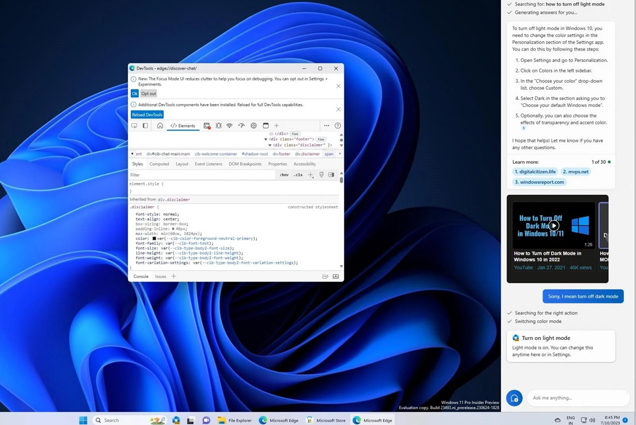Open the black color swatch picker
The width and height of the screenshot is (636, 425).
154,238
